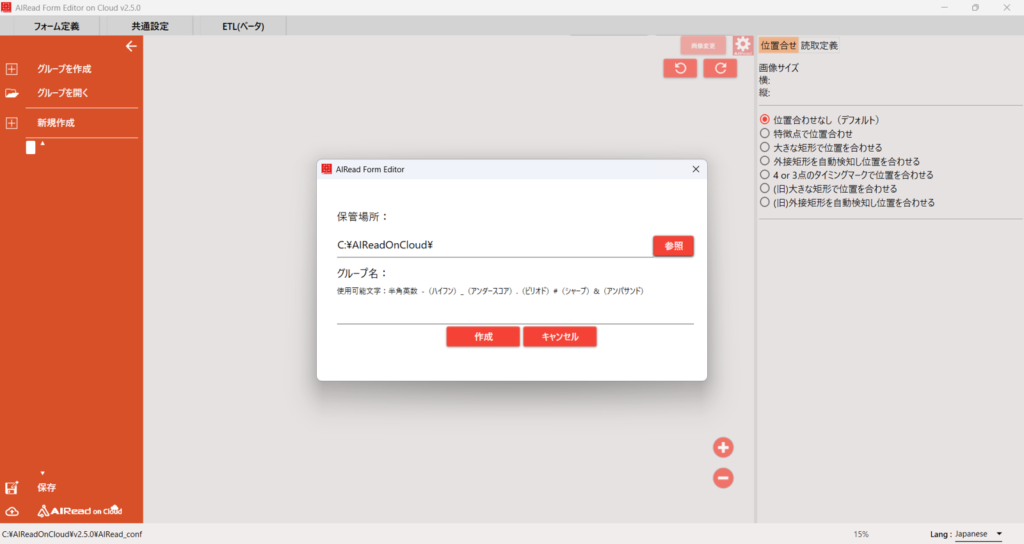The height and width of the screenshot is (544, 1024).
Task: Click the save disk icon in sidebar
Action: 12,488
